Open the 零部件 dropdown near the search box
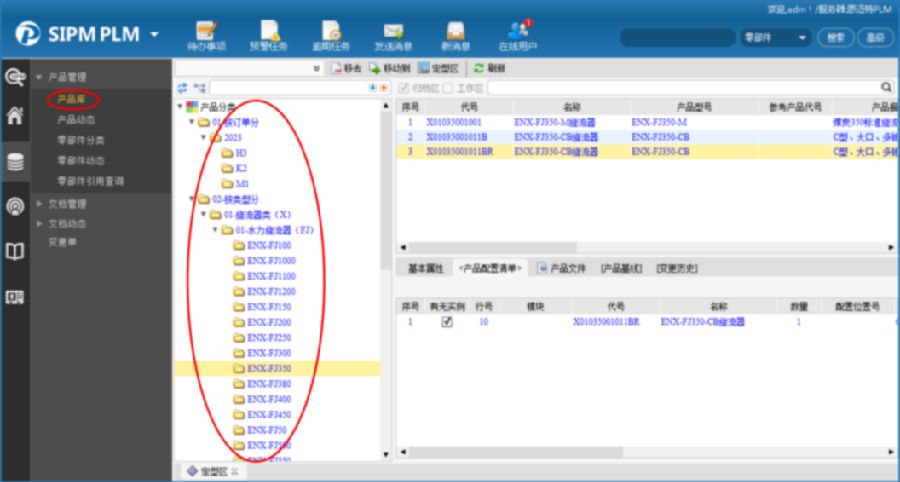900x482 pixels. [776, 37]
